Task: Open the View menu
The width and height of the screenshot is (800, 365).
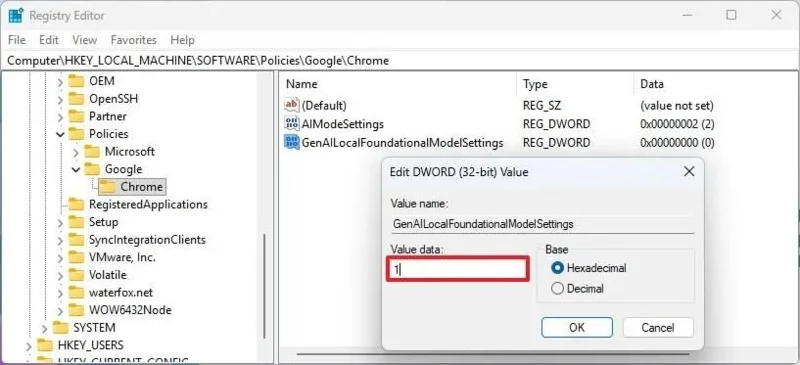Action: tap(84, 40)
